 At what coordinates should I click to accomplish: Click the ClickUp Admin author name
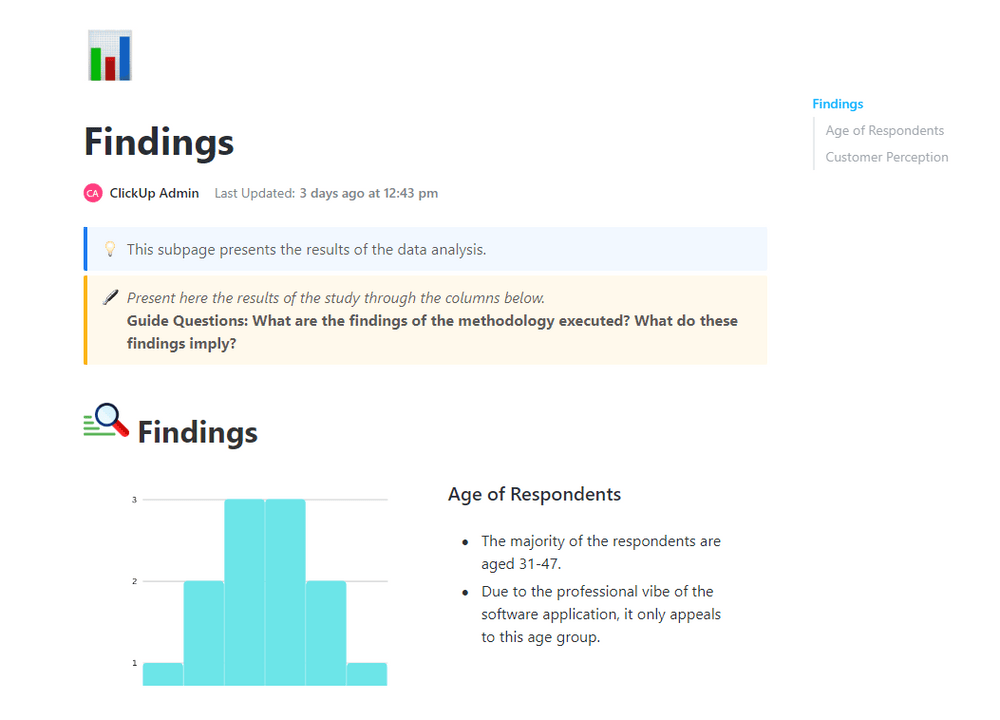(154, 193)
